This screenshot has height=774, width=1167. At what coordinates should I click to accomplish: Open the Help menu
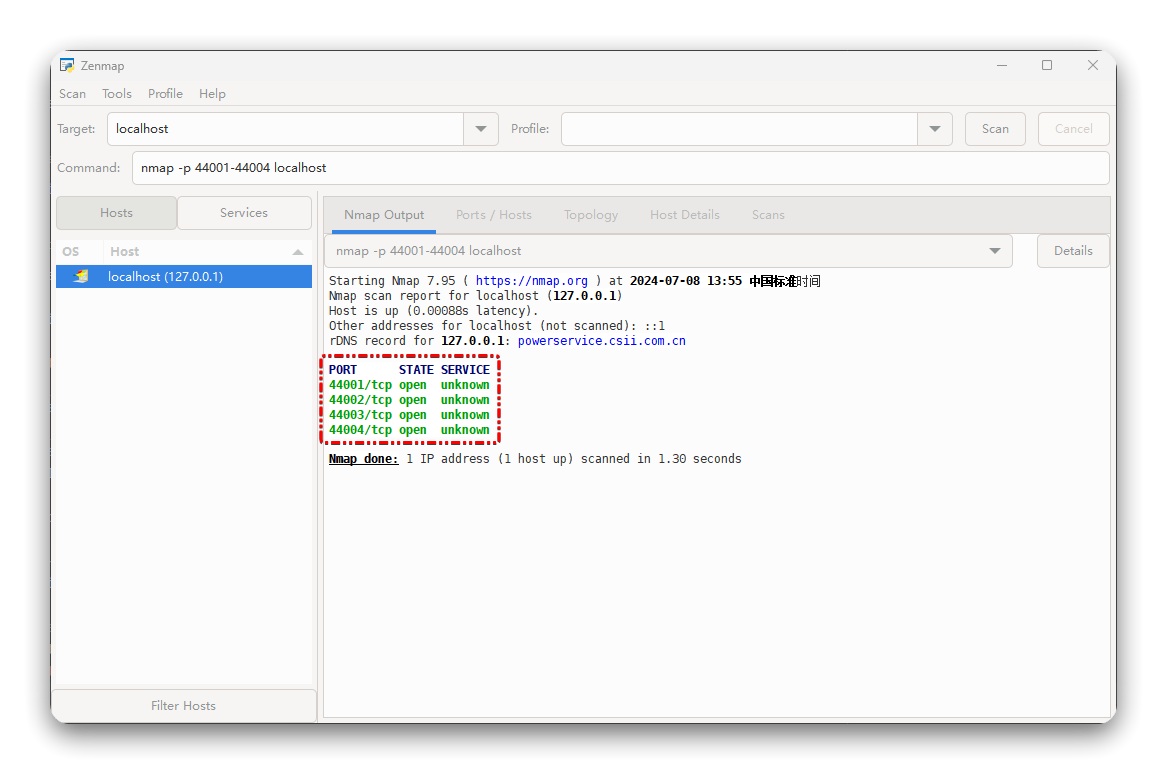click(x=212, y=94)
